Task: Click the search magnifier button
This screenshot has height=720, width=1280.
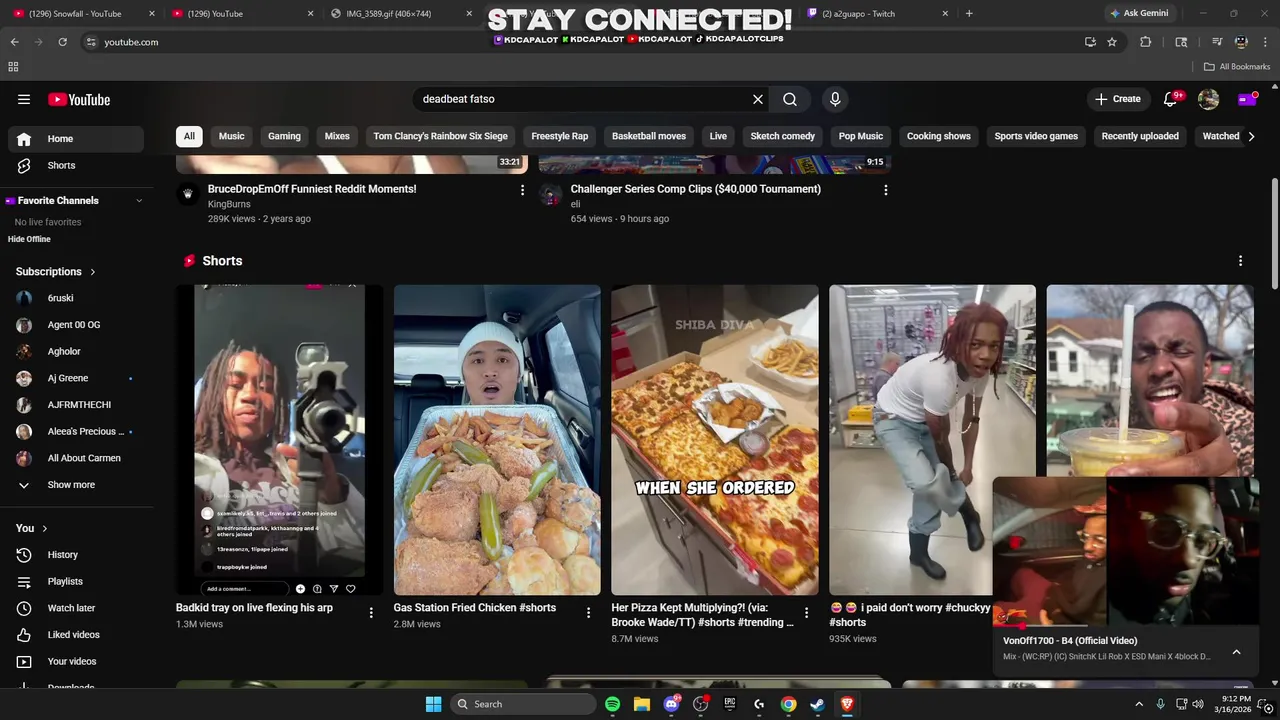Action: (790, 99)
